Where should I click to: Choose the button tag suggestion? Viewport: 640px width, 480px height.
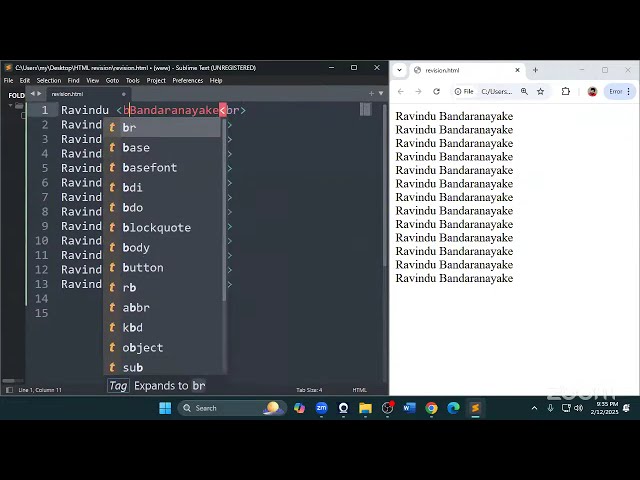pyautogui.click(x=162, y=267)
